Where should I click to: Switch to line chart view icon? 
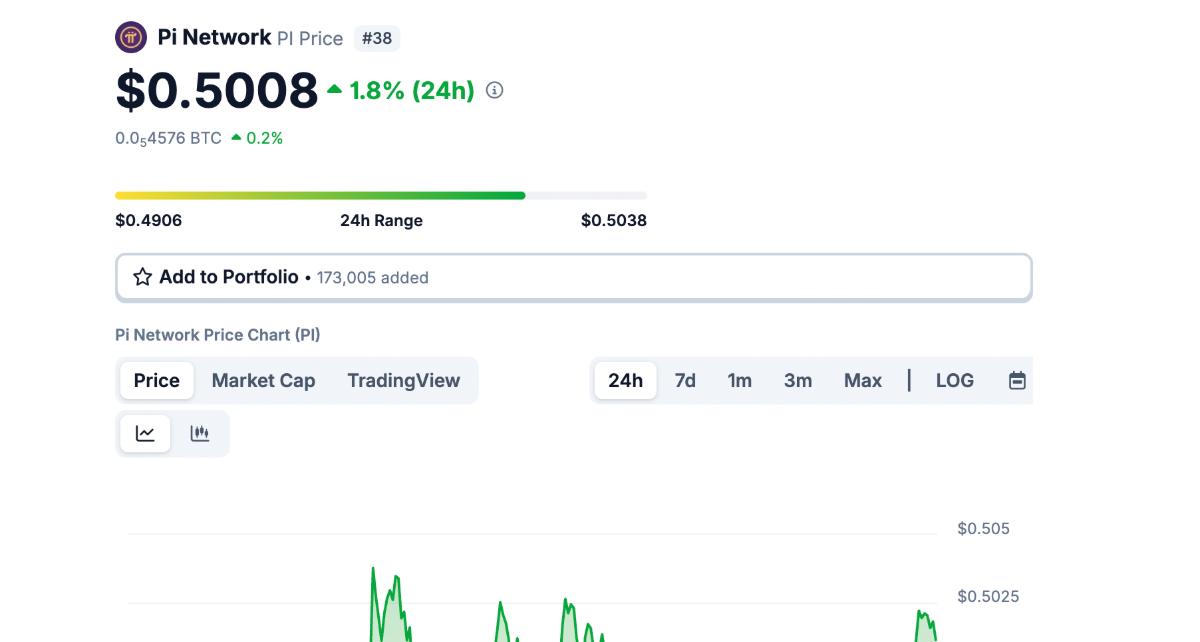[146, 434]
